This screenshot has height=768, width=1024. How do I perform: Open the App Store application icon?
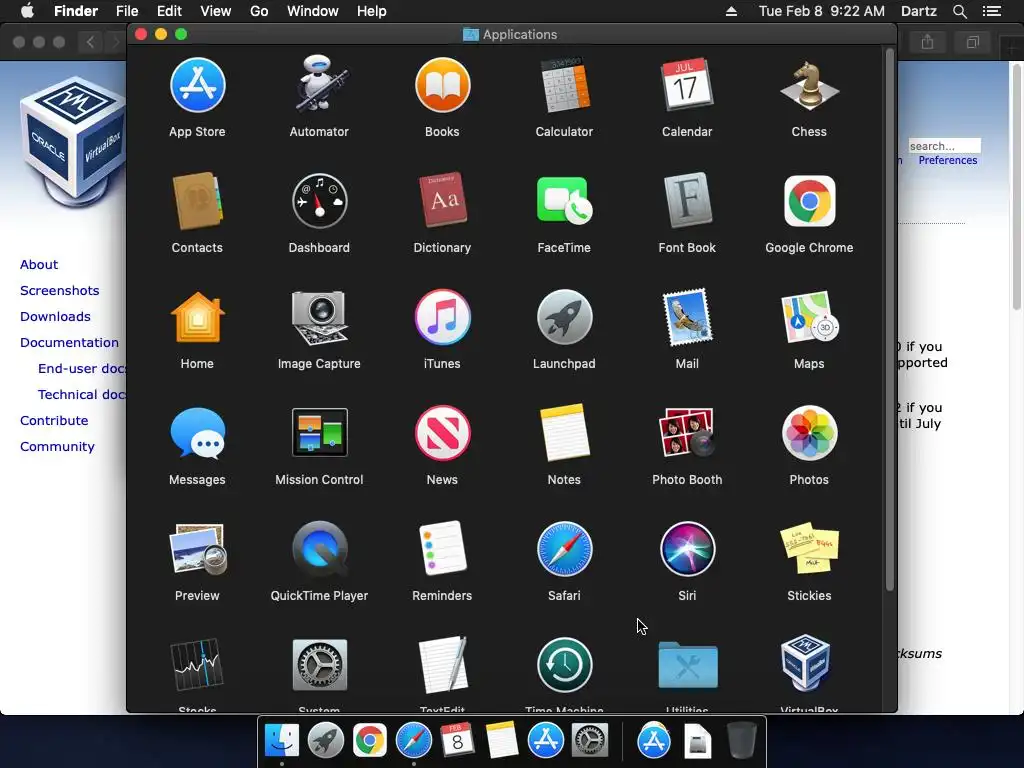coord(197,86)
